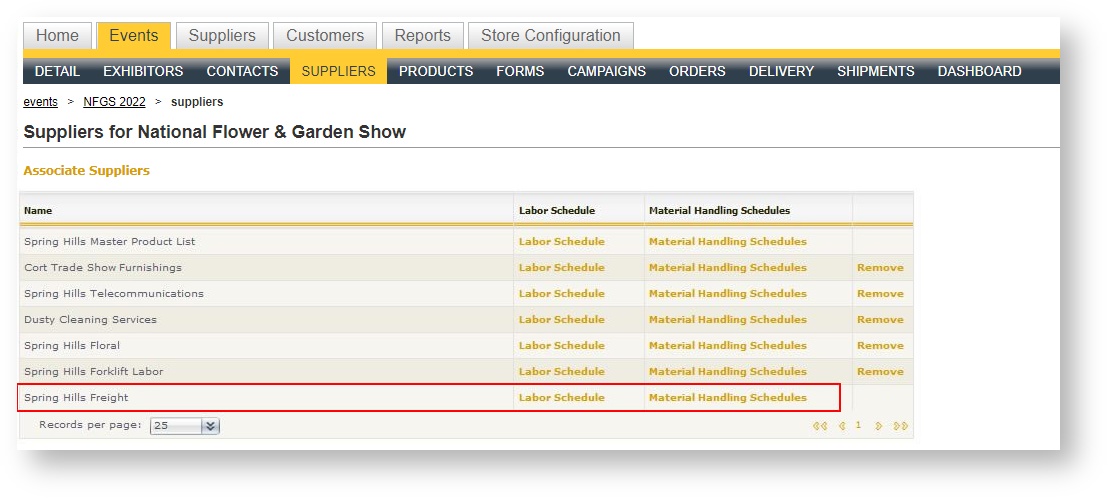The width and height of the screenshot is (1108, 498).
Task: Open Labor Schedule for Spring Hills Freight
Action: point(561,398)
